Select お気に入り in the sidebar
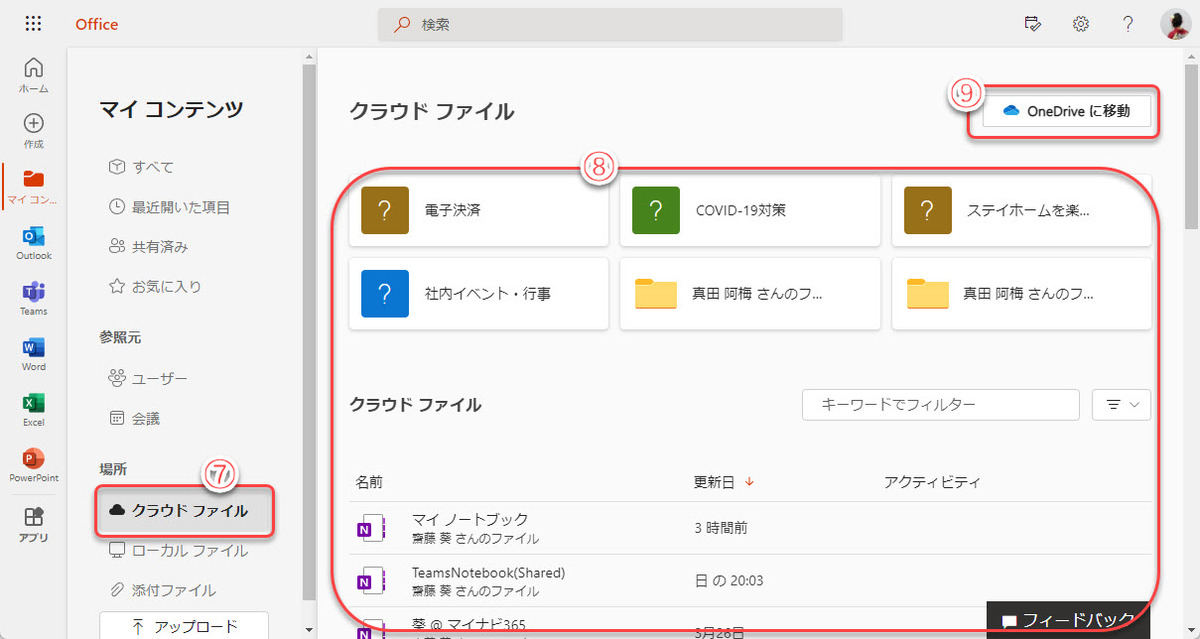This screenshot has width=1200, height=639. click(155, 286)
